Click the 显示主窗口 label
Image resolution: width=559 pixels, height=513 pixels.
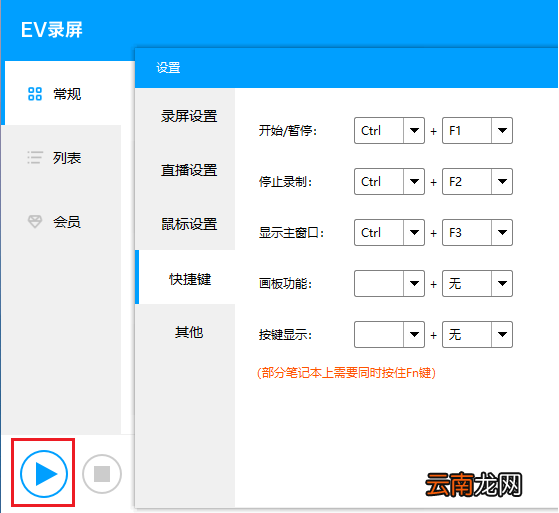291,233
